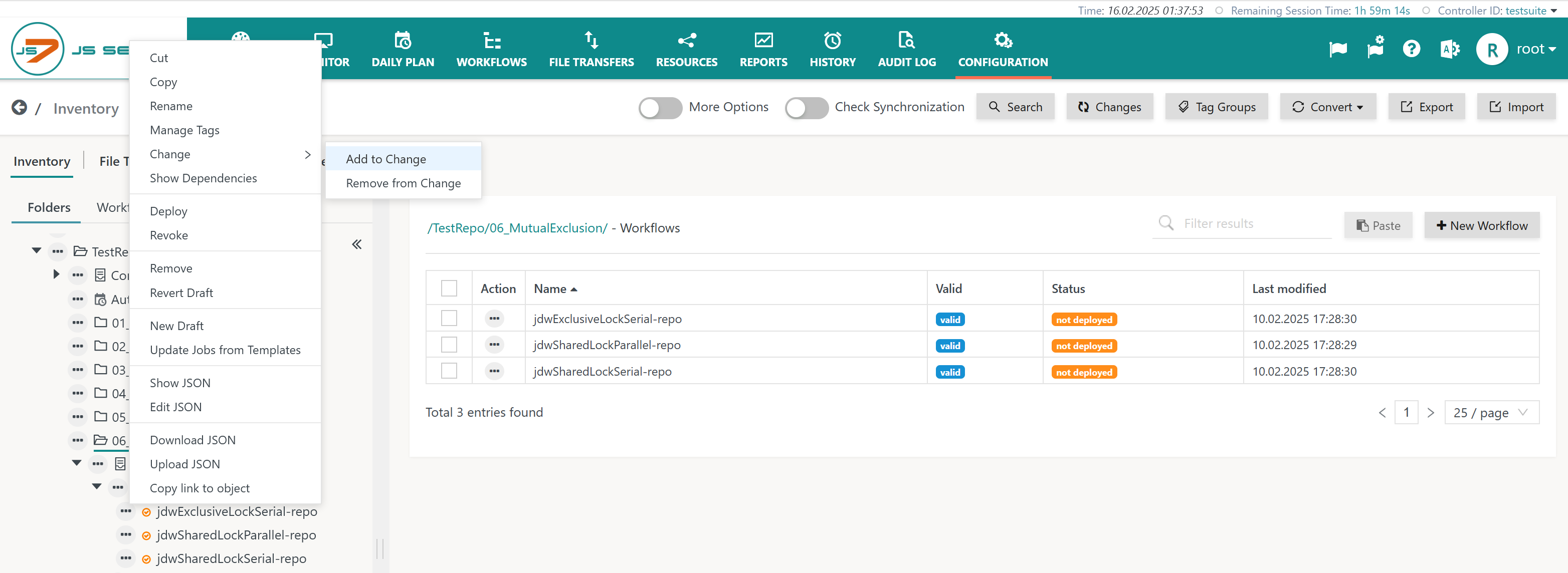Collapse the tree panel with double chevron

tap(357, 244)
